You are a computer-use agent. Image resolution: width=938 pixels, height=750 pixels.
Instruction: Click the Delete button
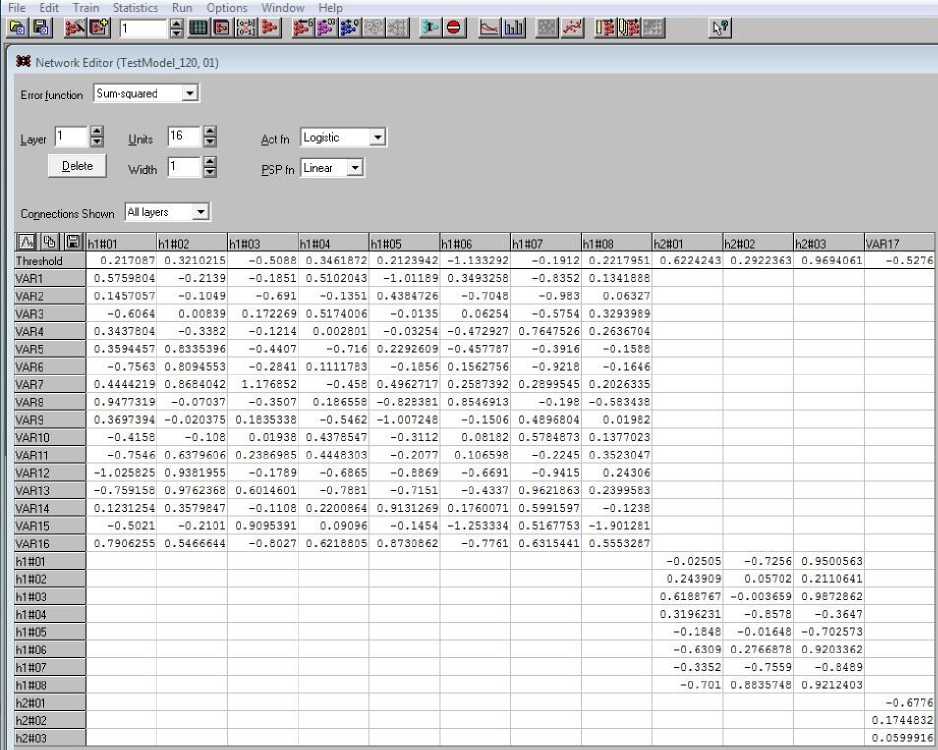coord(77,166)
